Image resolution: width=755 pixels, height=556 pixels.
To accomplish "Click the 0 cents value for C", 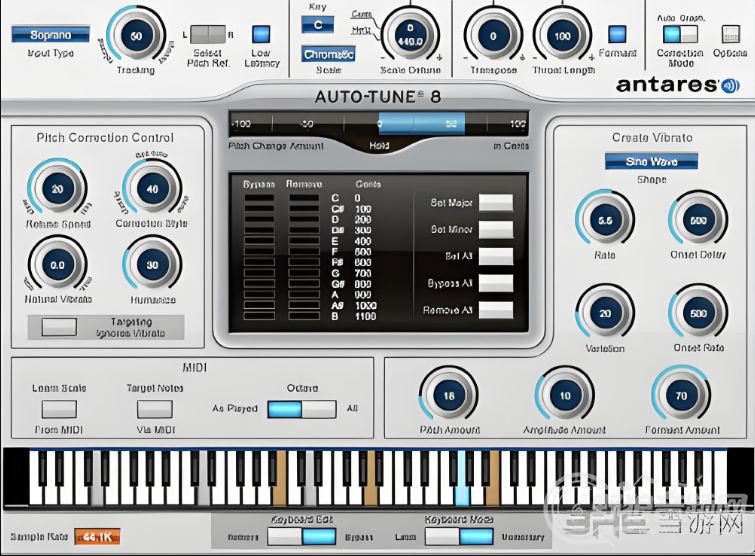I will pos(357,198).
